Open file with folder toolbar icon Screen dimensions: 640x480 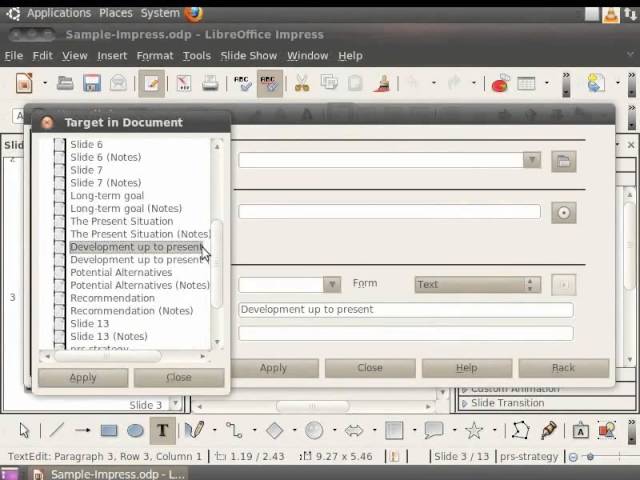click(65, 83)
